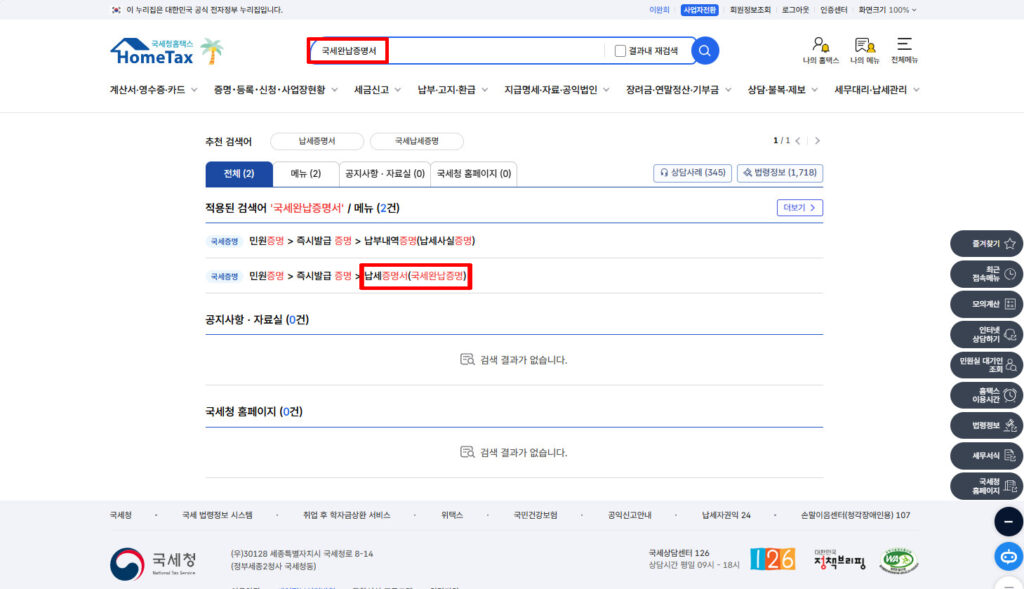Click 회원정보조회 link
1024x589 pixels.
(x=750, y=10)
